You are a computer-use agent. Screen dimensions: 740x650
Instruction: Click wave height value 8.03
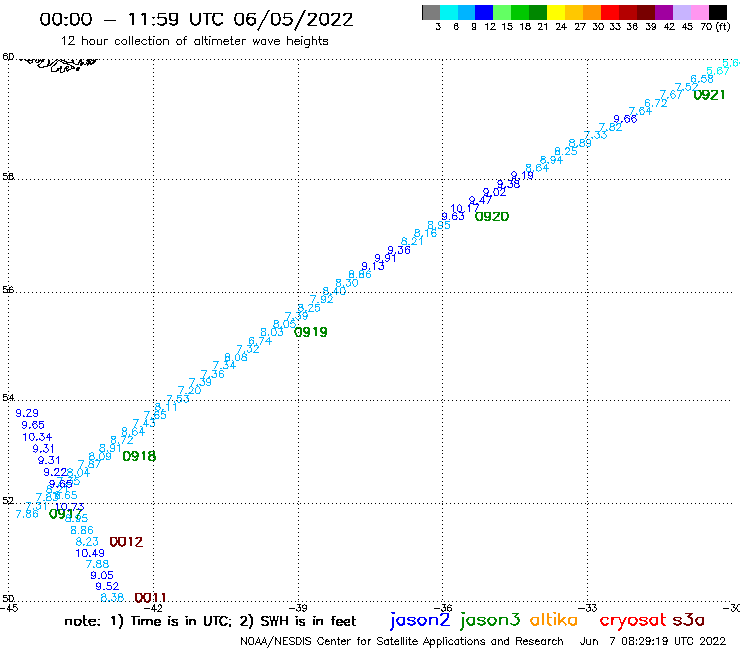click(x=272, y=332)
